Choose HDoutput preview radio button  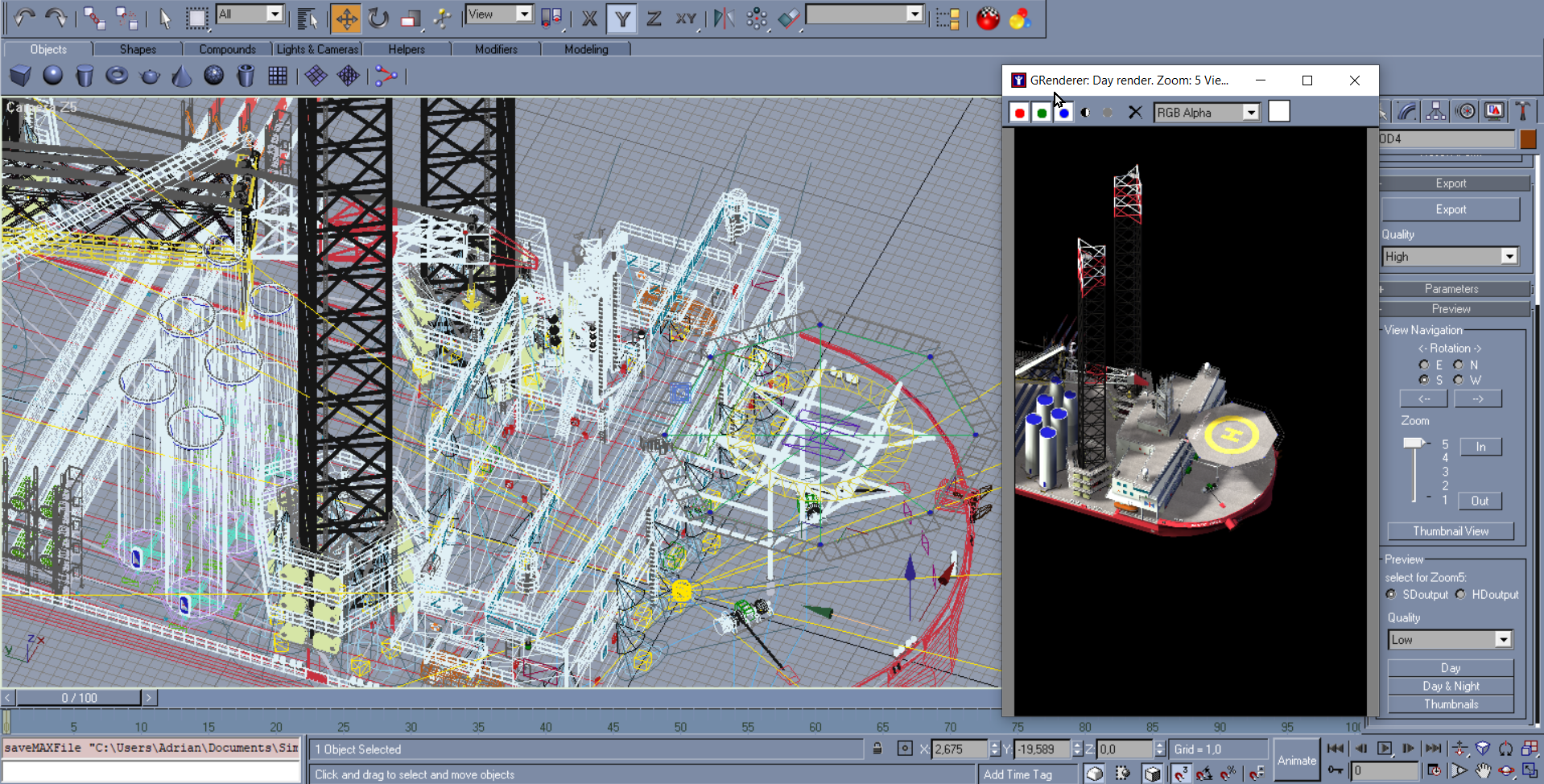1460,594
